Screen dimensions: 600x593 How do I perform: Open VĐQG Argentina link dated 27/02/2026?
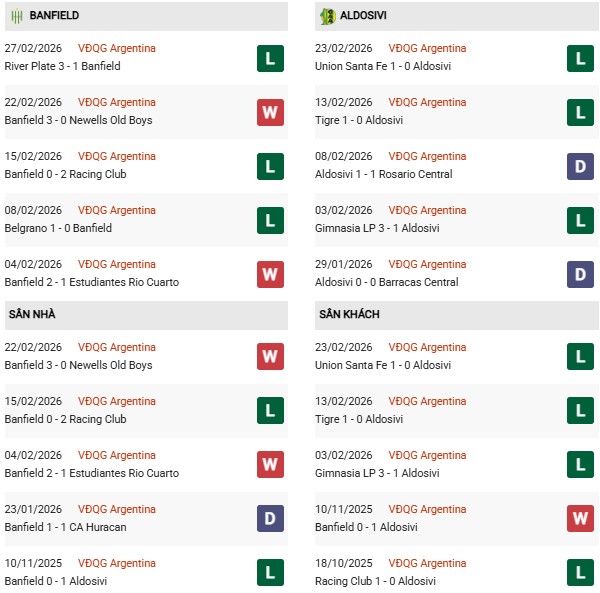(x=117, y=48)
